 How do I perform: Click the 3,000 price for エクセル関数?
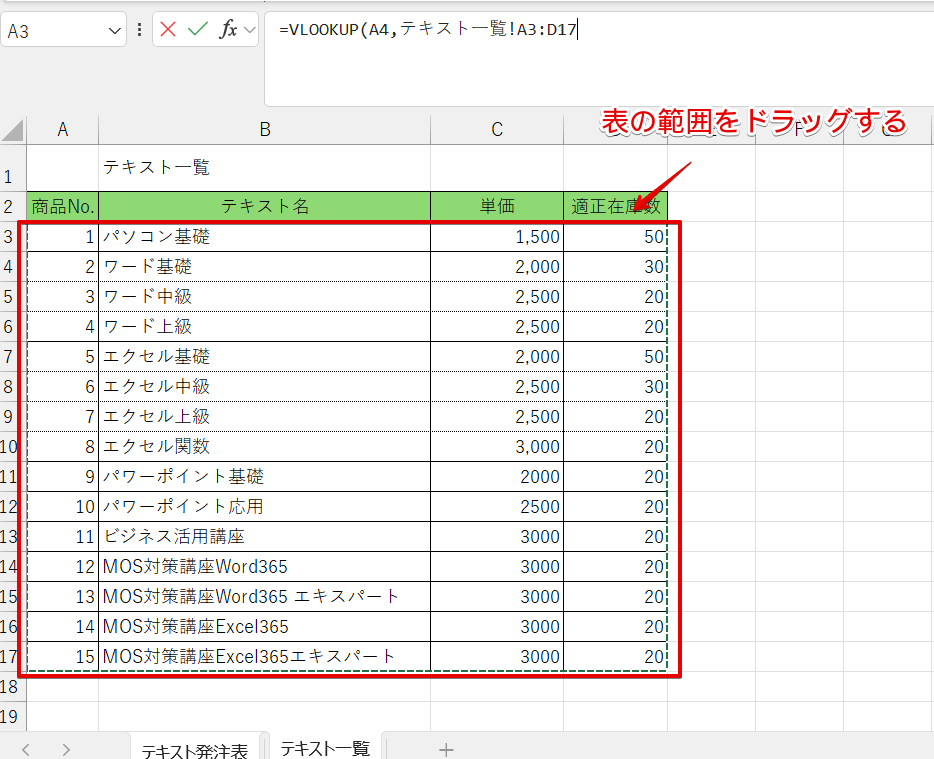pyautogui.click(x=497, y=446)
